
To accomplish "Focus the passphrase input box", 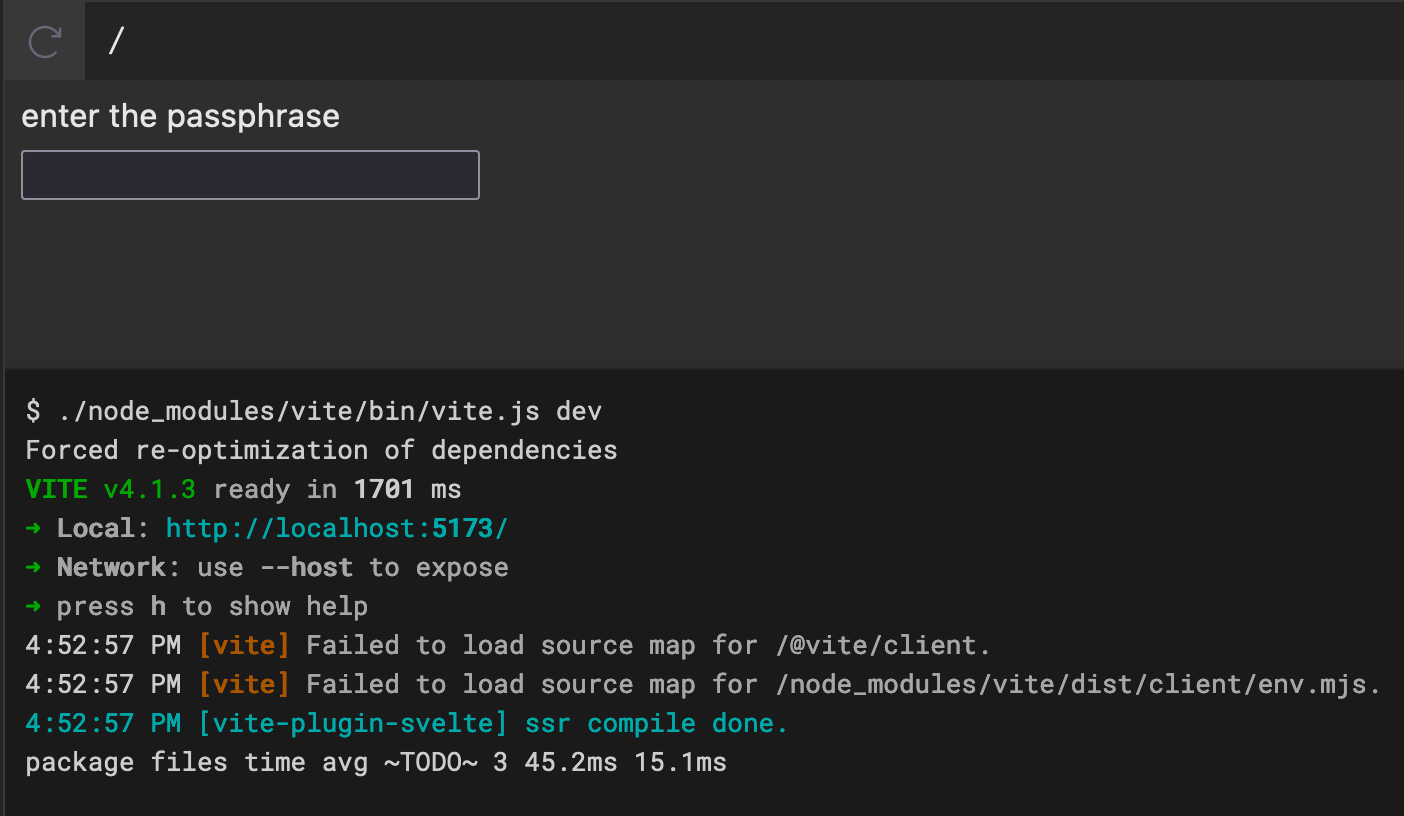I will (250, 175).
